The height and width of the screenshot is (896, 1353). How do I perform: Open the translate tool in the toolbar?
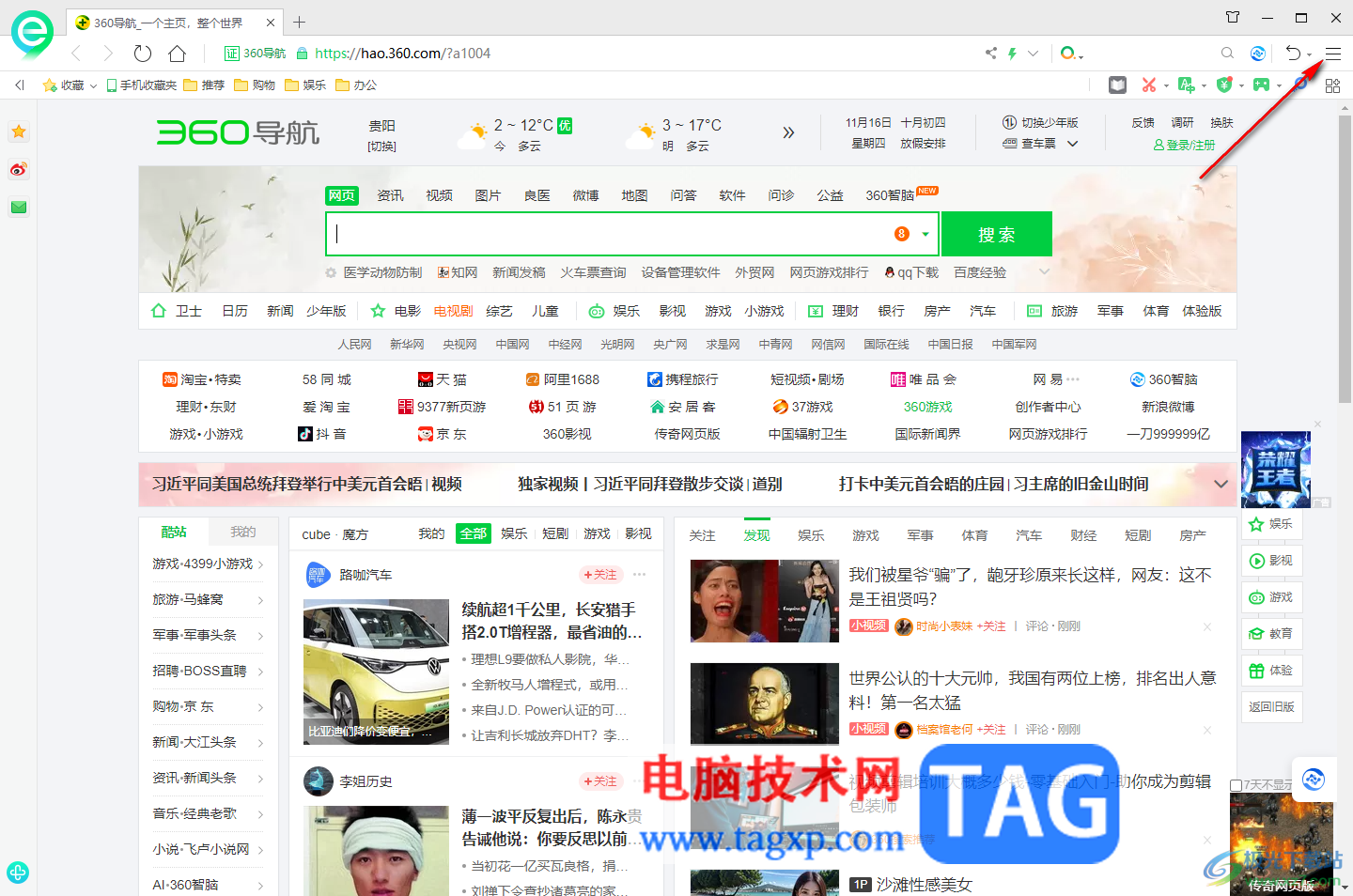tap(1187, 85)
